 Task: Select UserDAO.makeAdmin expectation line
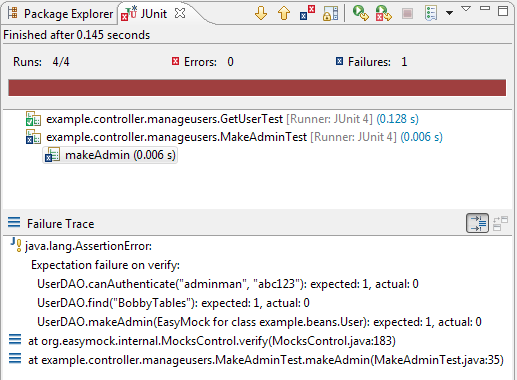pos(259,322)
